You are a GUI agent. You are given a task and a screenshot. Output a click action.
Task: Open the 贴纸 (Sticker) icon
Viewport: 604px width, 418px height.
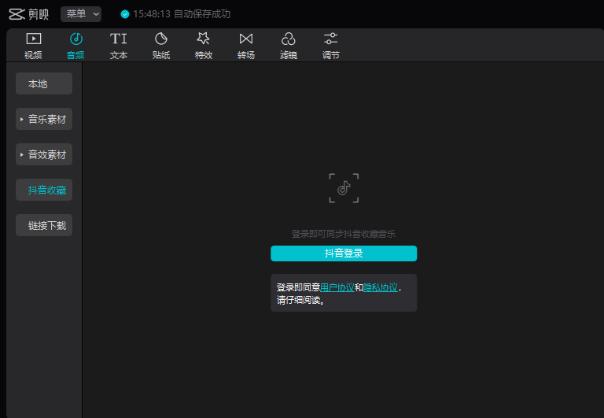(x=161, y=39)
